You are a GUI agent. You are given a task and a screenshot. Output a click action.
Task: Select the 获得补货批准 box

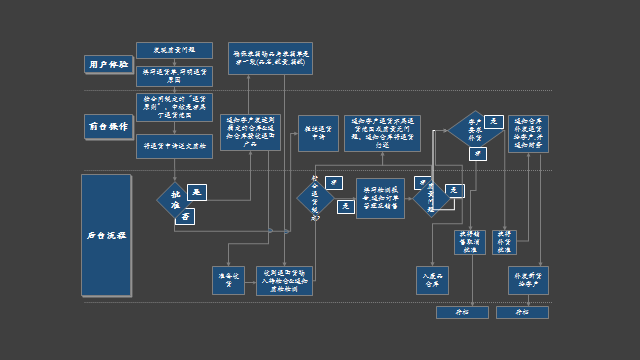point(504,242)
